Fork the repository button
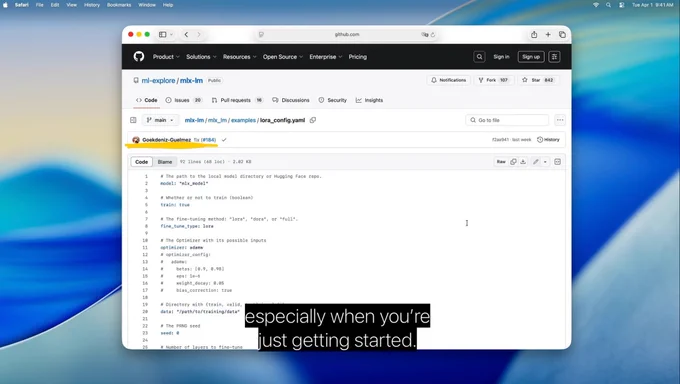680x384 pixels. [x=494, y=80]
